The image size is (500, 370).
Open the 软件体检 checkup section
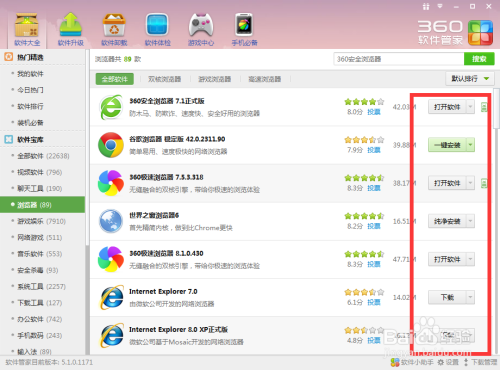pyautogui.click(x=157, y=30)
